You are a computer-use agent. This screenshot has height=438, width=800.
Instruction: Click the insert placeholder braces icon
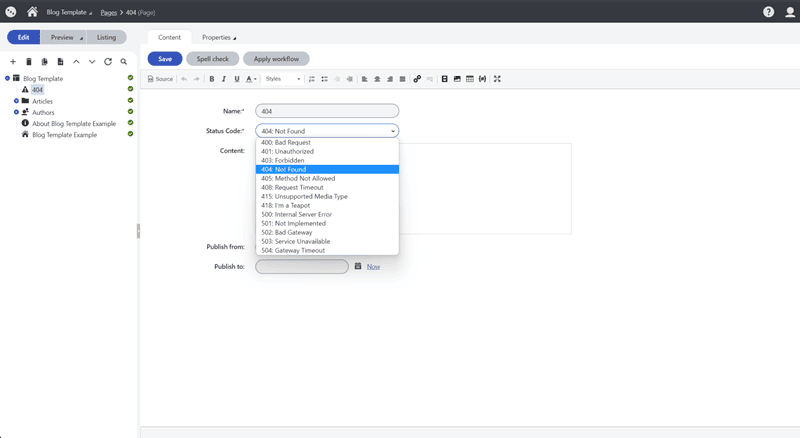coord(482,79)
